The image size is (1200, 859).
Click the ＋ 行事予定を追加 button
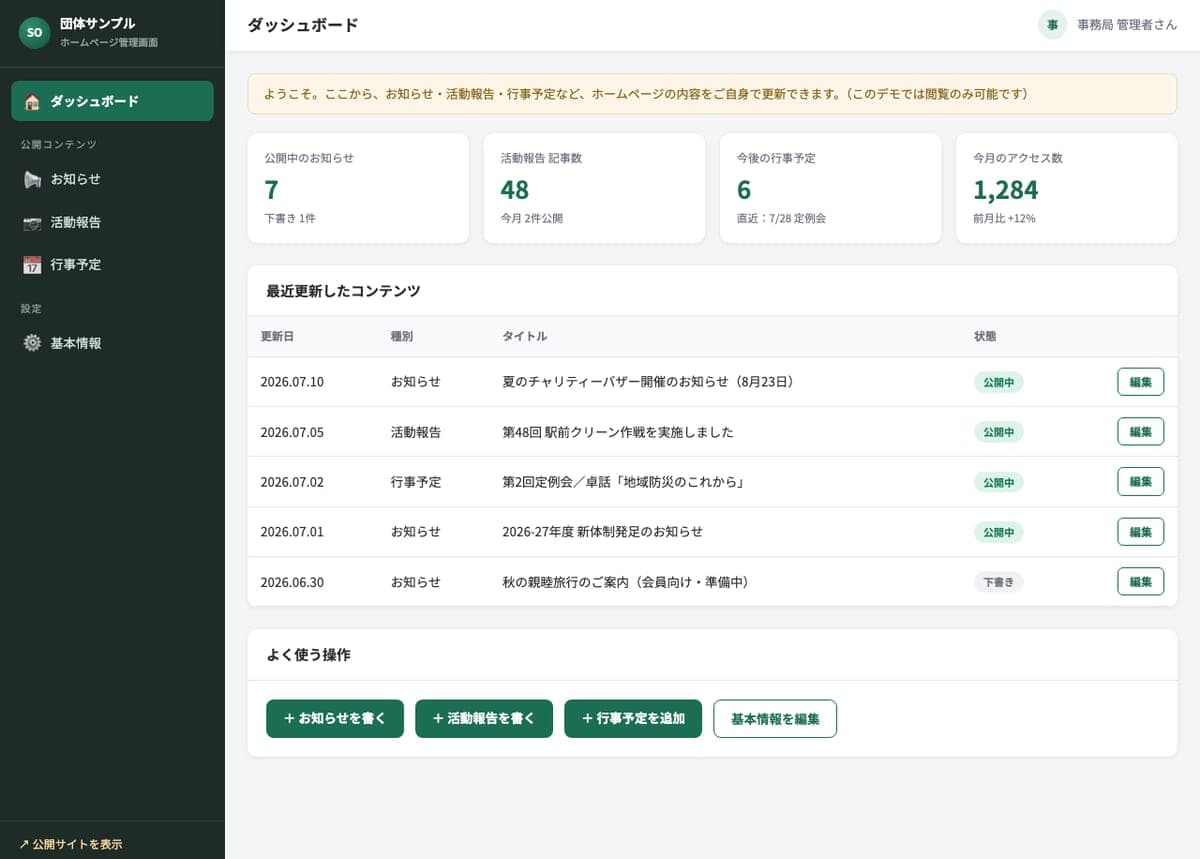click(x=633, y=718)
